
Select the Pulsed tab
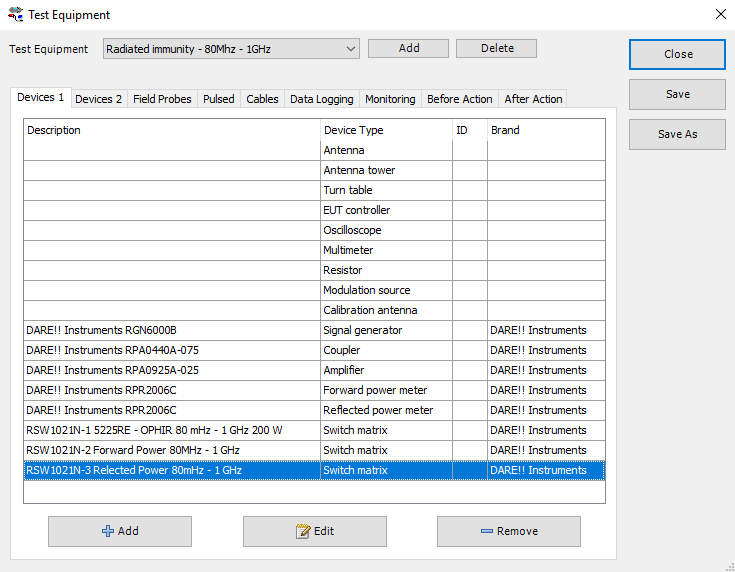coord(218,99)
